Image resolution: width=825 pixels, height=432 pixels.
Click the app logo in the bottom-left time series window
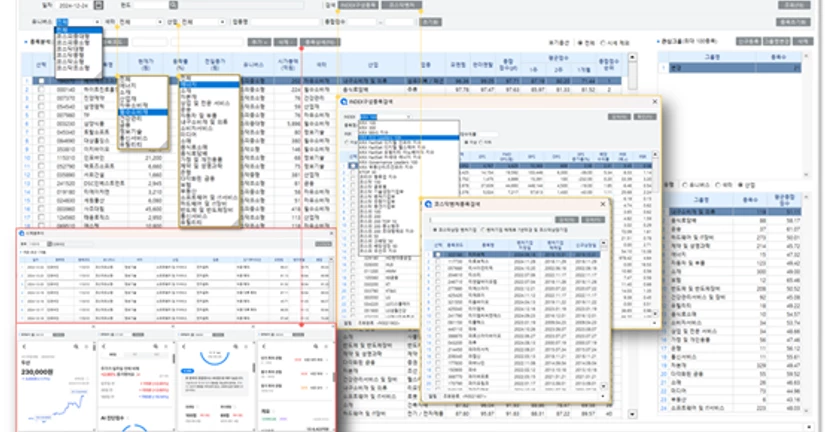(x=22, y=233)
